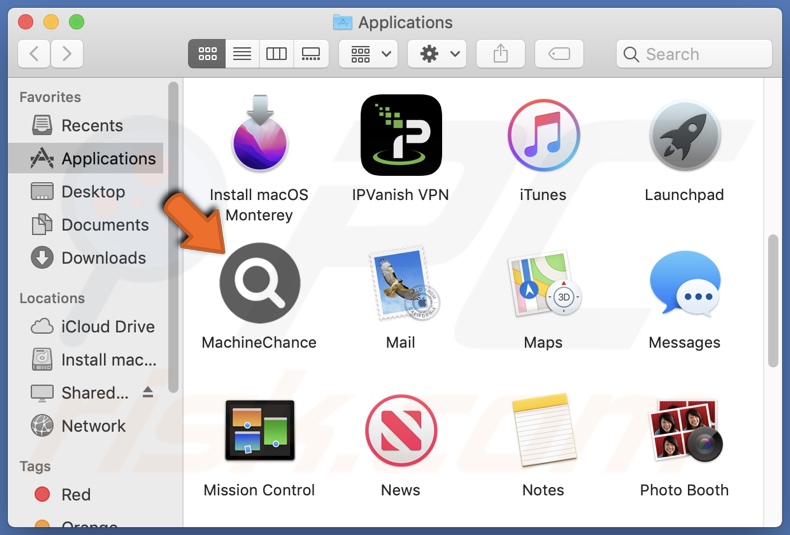Select the Launchpad app icon

(684, 136)
